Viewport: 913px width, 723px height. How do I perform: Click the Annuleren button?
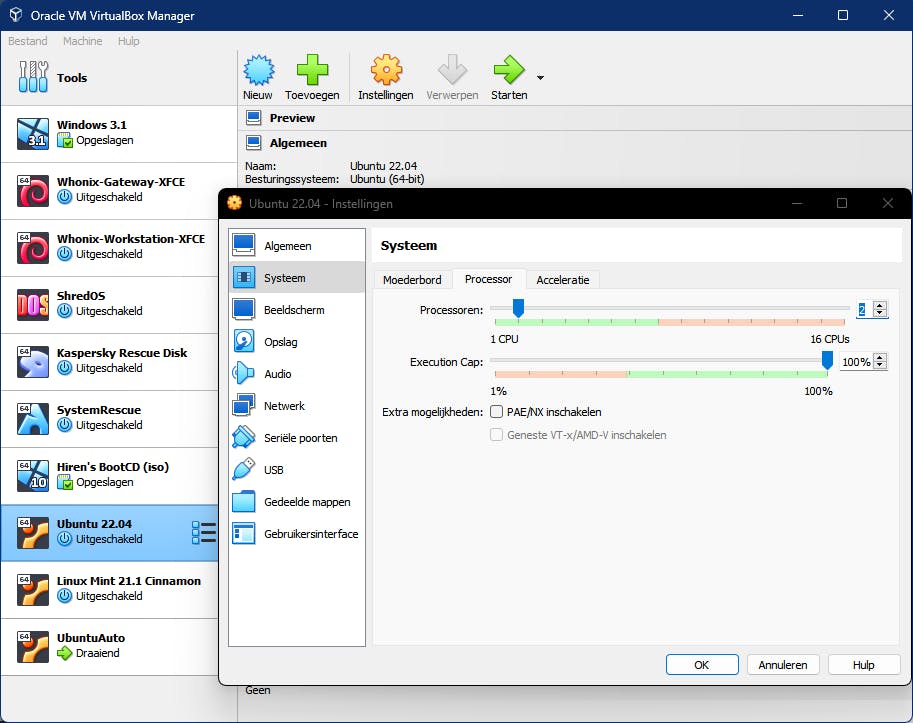tap(783, 665)
